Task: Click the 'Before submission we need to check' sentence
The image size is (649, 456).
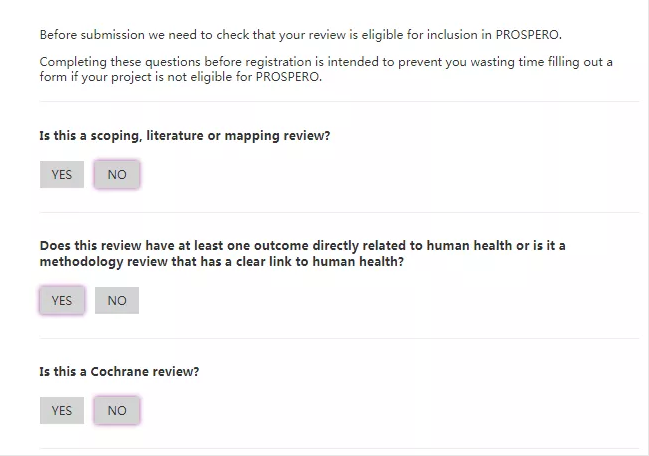Action: point(300,34)
